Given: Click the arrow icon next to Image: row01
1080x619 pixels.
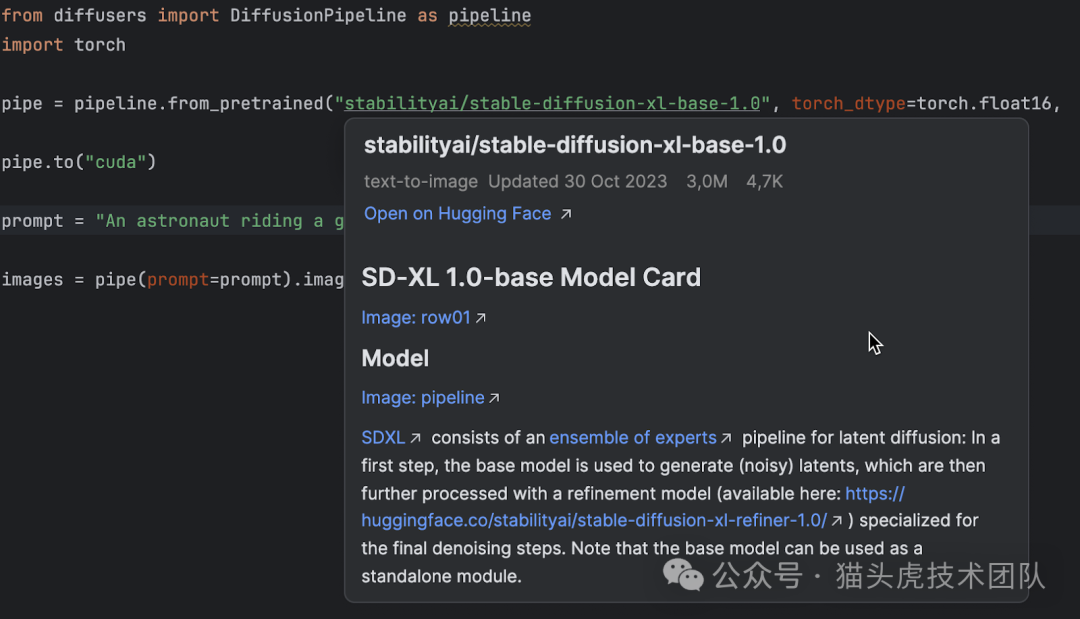Looking at the screenshot, I should pyautogui.click(x=481, y=318).
